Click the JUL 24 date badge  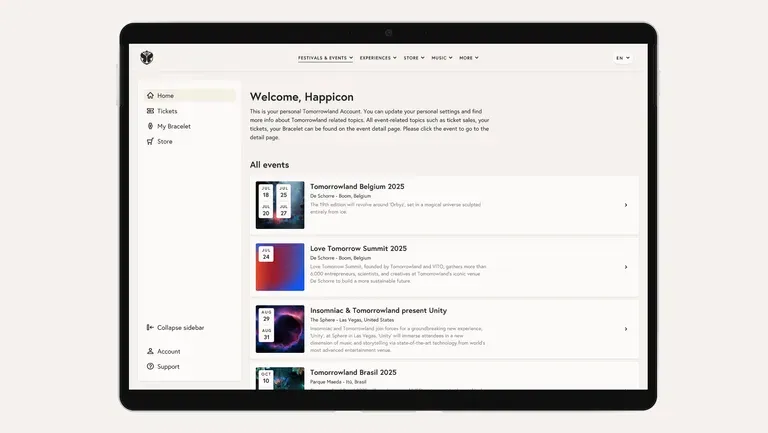266,254
